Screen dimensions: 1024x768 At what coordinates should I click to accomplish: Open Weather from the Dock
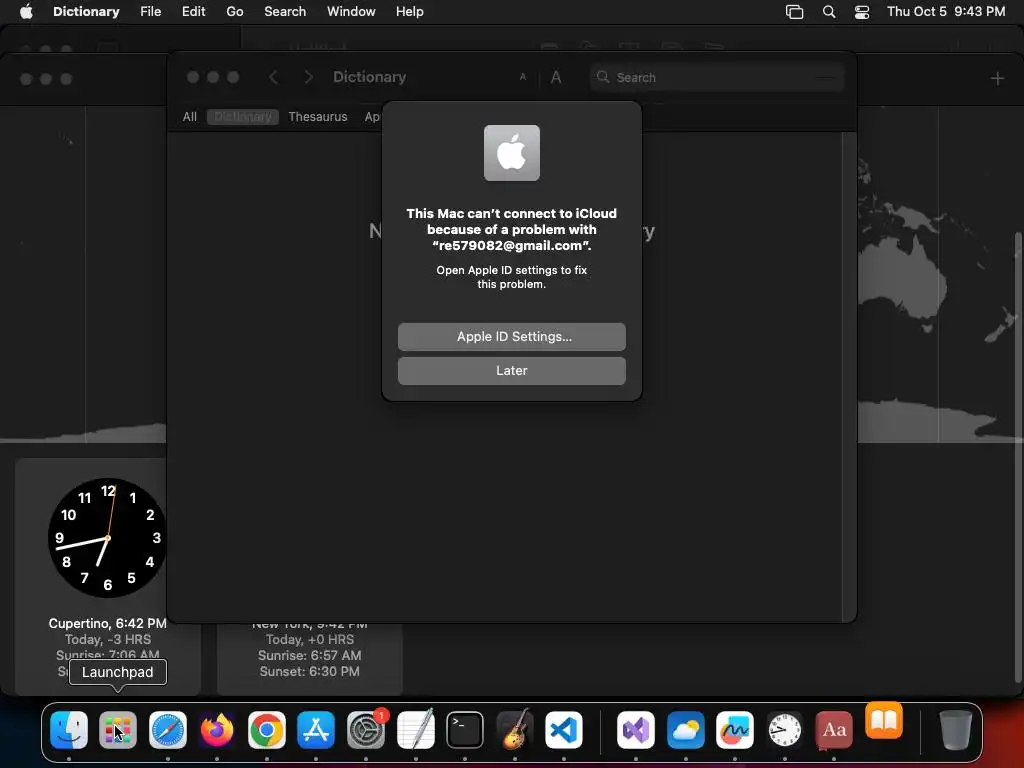tap(686, 729)
